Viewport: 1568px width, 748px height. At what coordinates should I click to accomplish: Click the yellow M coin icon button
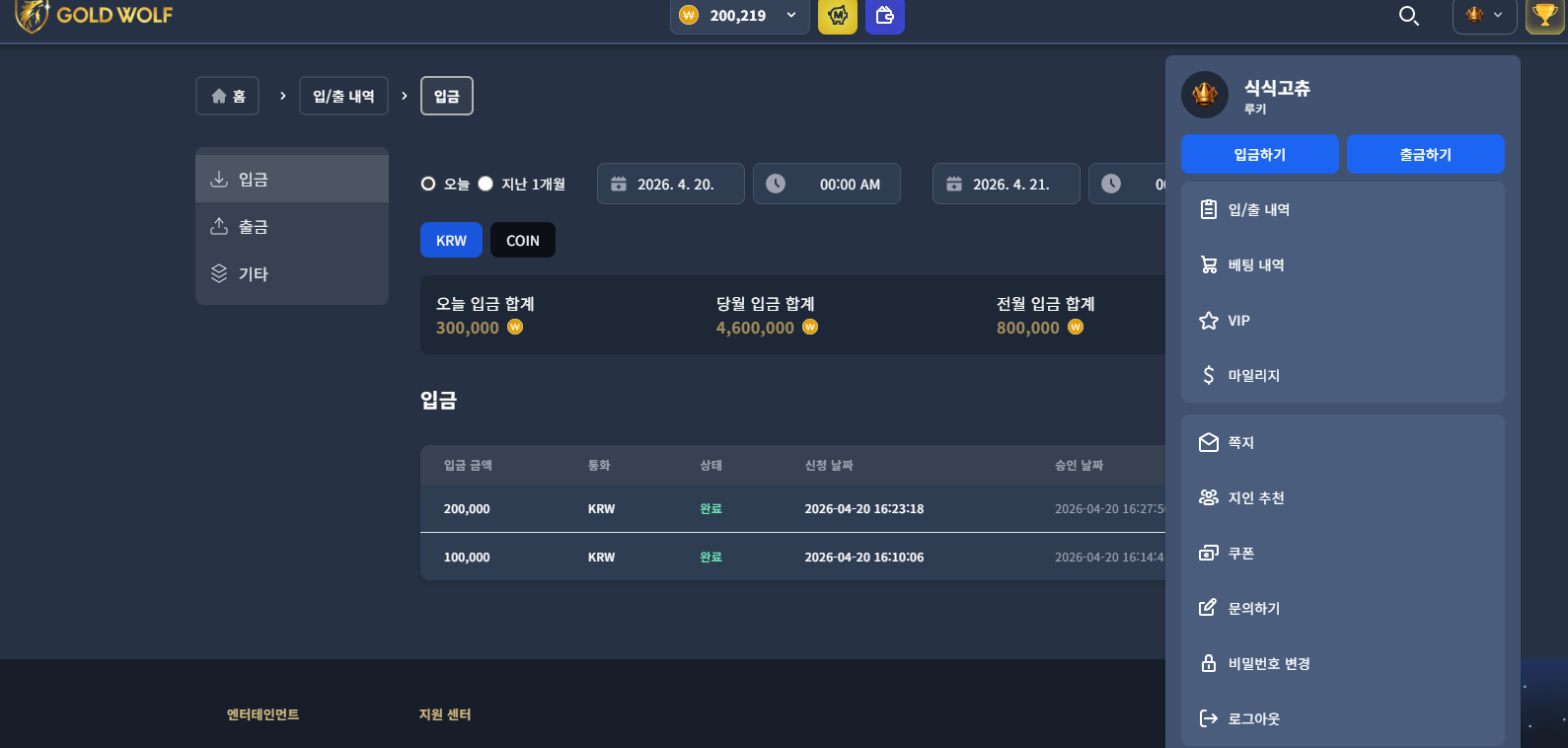point(838,16)
